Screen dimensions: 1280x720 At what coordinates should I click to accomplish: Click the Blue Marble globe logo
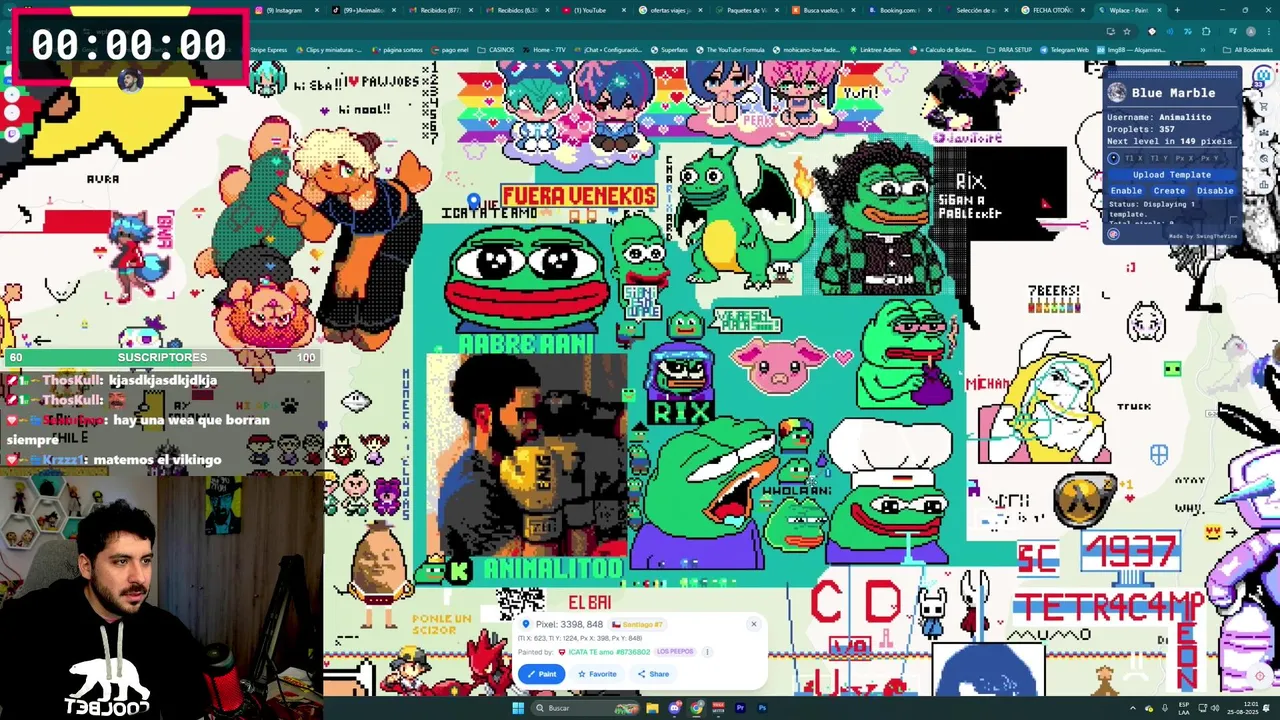(x=1116, y=92)
